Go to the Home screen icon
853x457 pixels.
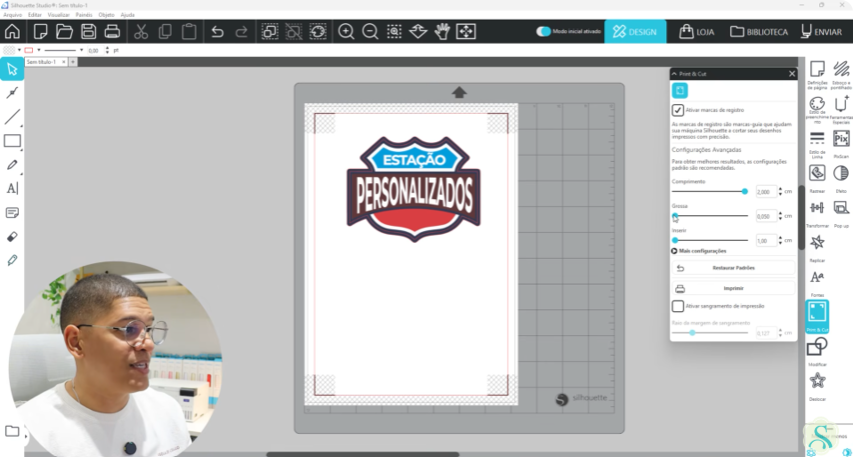coord(12,32)
